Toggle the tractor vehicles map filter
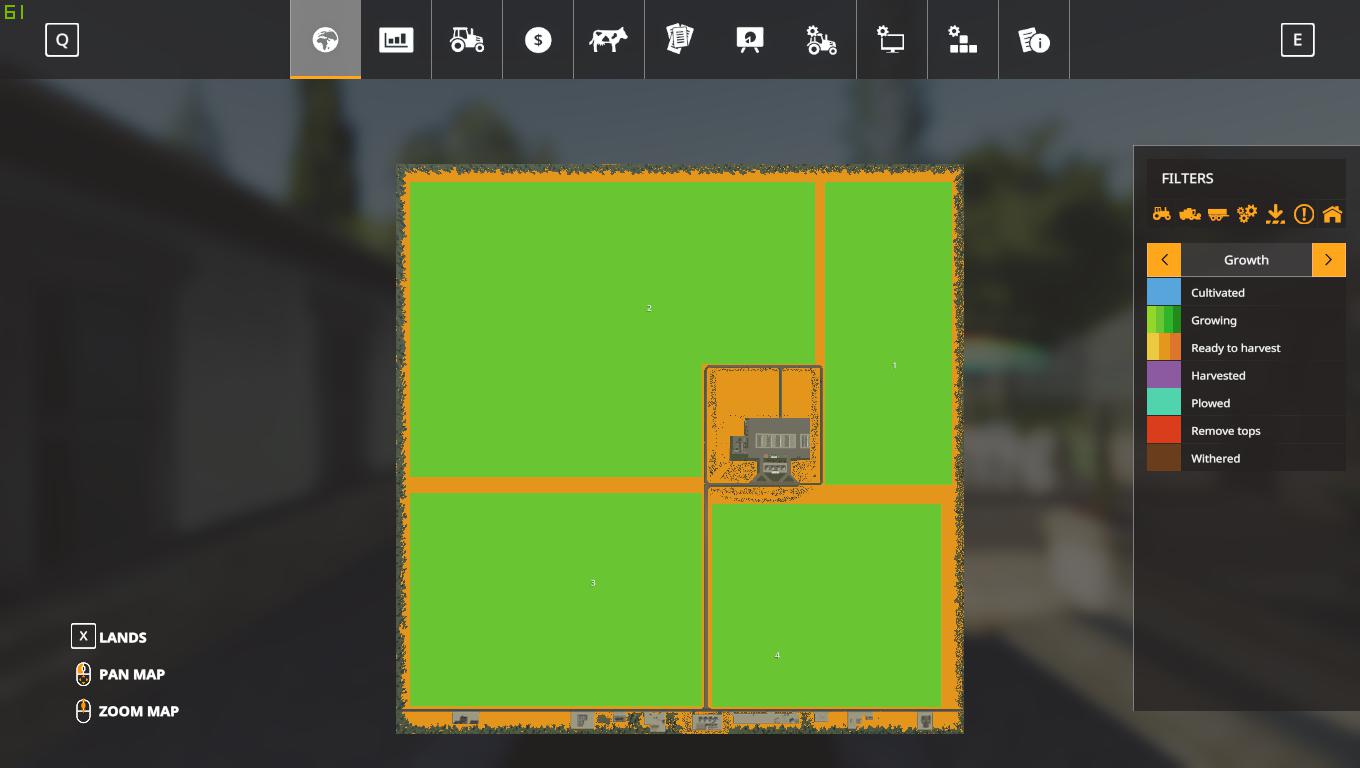The image size is (1360, 768). coord(1161,214)
